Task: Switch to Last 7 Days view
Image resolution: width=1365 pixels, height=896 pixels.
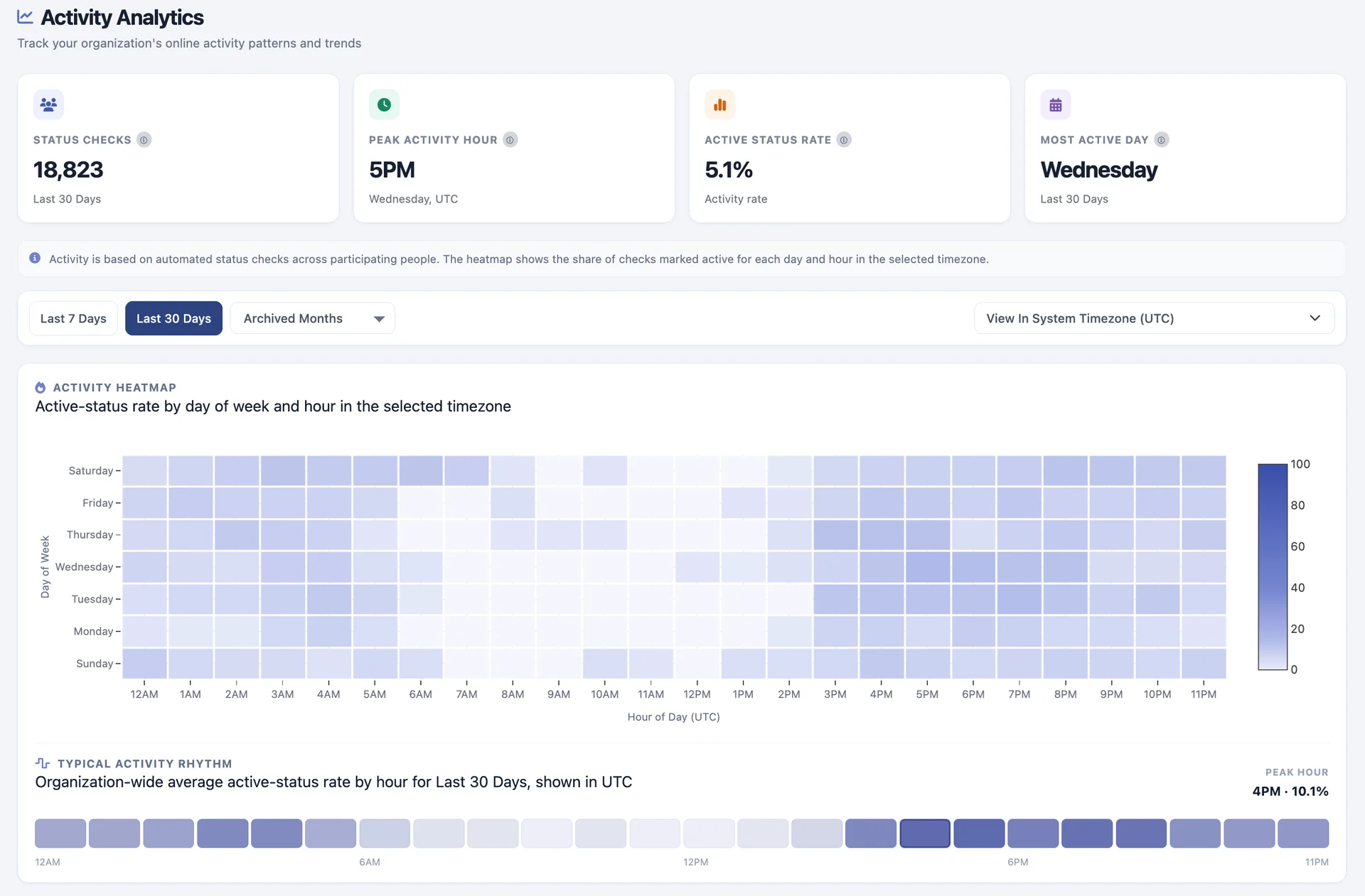Action: pyautogui.click(x=73, y=318)
